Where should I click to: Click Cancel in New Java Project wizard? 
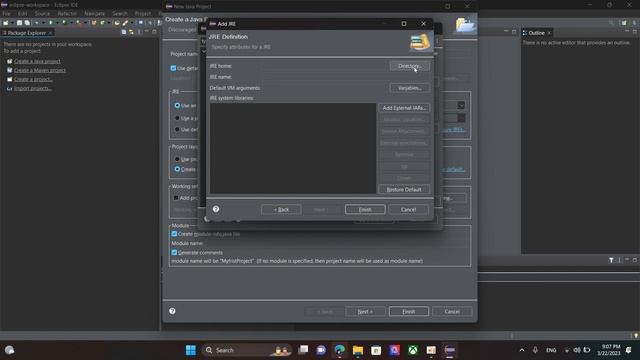(452, 311)
